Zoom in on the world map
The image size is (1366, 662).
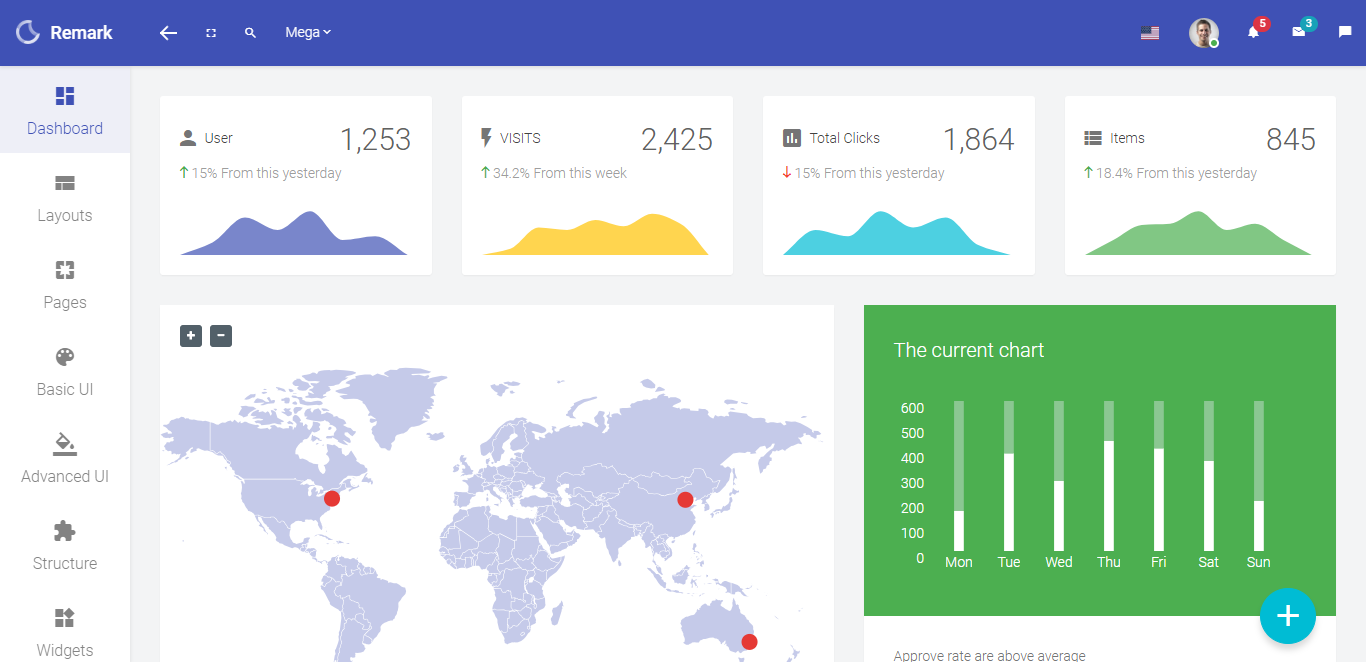pos(191,336)
